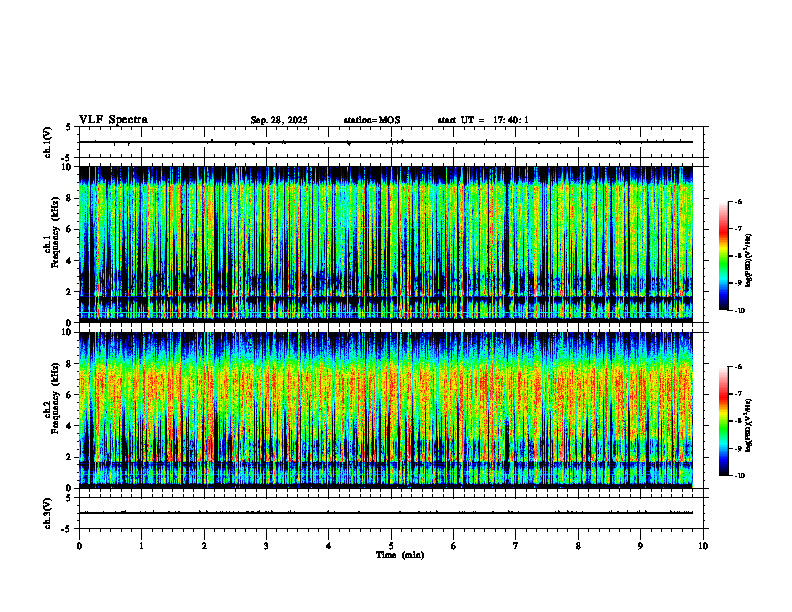Image resolution: width=792 pixels, height=612 pixels.
Task: Click time axis tick label "9"
Action: click(640, 546)
